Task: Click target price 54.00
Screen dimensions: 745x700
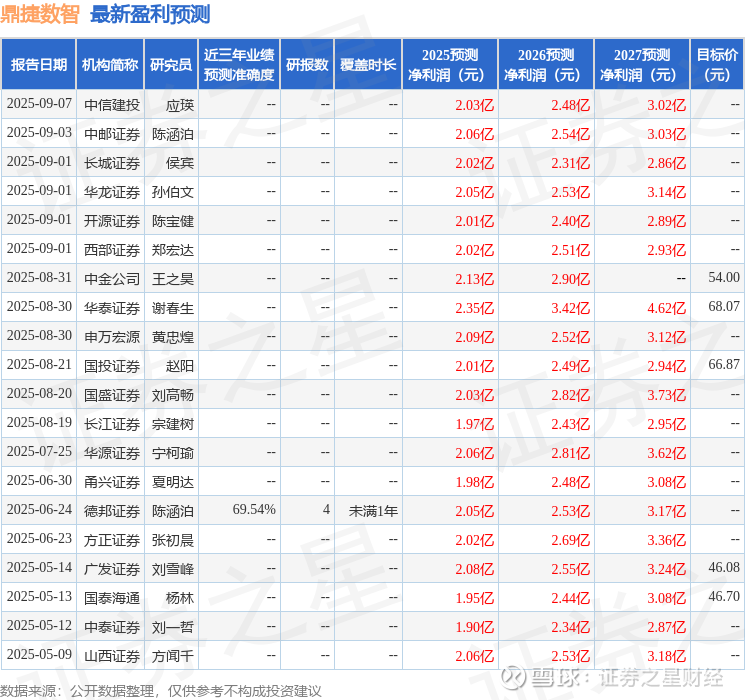Action: [724, 278]
